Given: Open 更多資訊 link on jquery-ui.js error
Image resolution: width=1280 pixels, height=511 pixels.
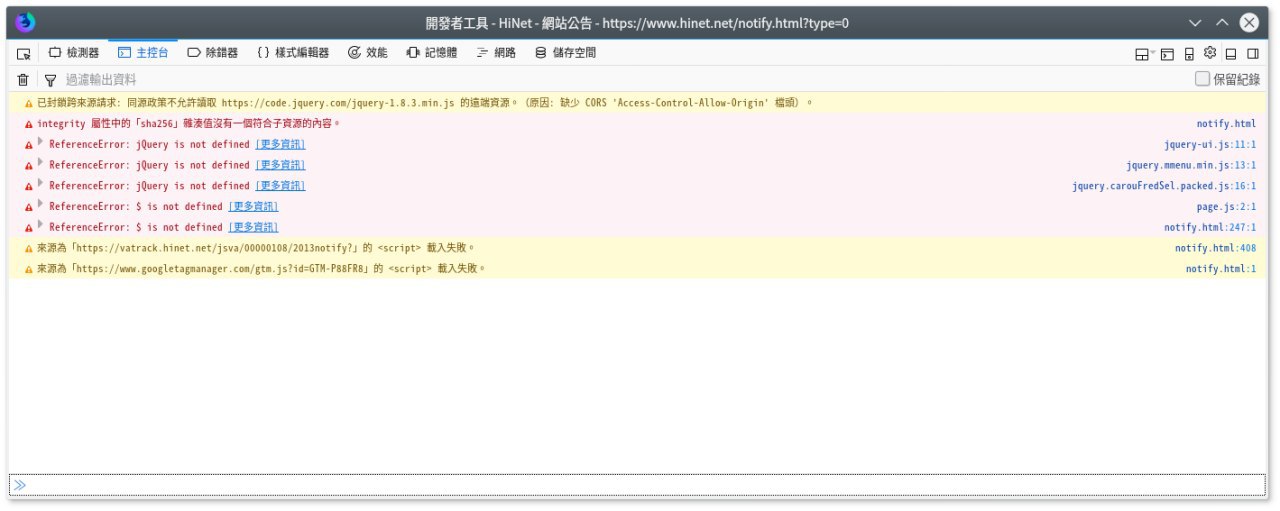Looking at the screenshot, I should 281,145.
